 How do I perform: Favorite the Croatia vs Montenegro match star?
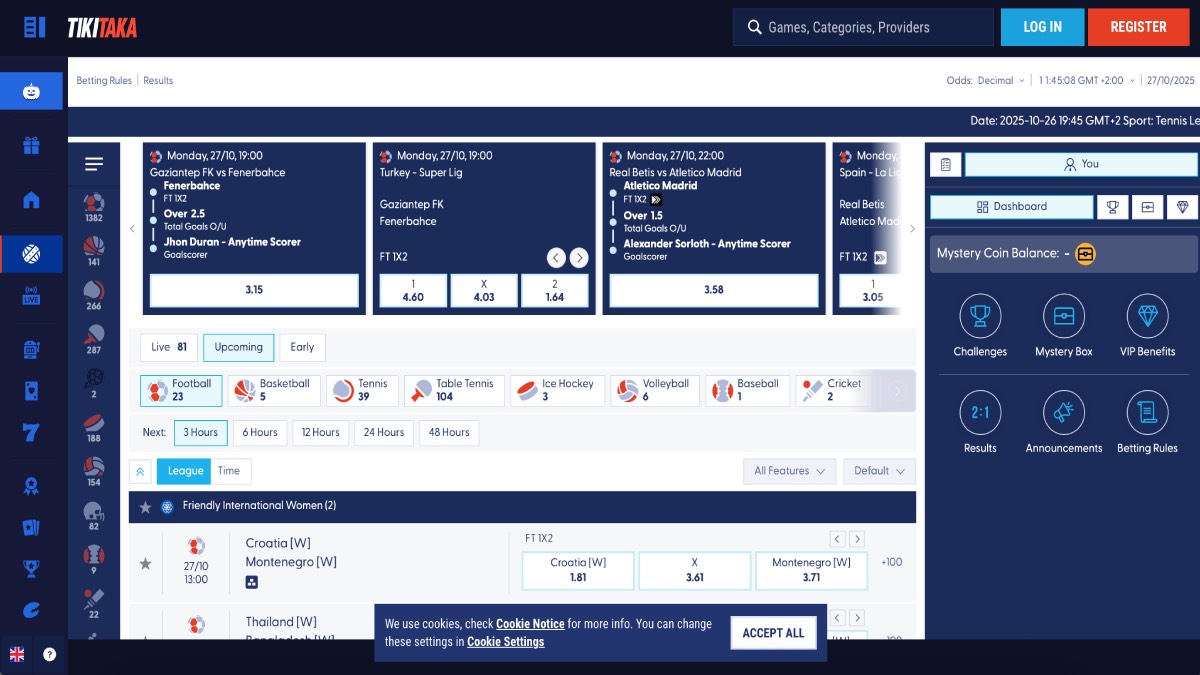(x=145, y=564)
